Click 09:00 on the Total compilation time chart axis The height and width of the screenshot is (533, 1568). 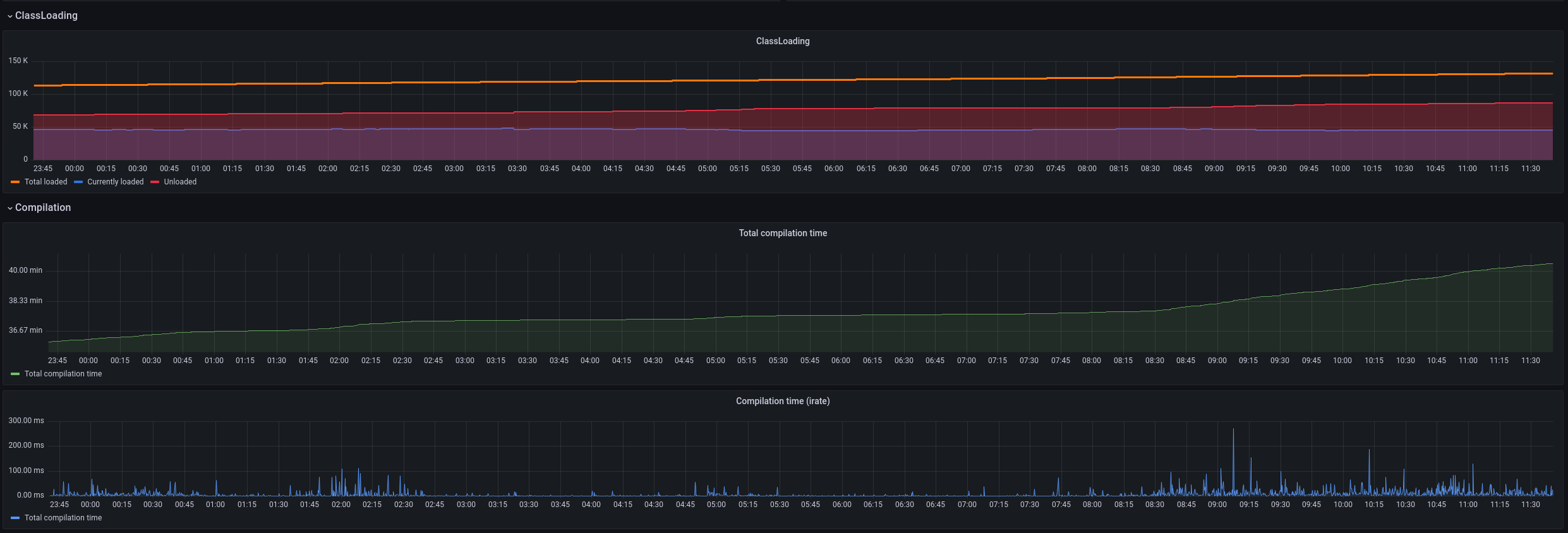coord(1217,361)
